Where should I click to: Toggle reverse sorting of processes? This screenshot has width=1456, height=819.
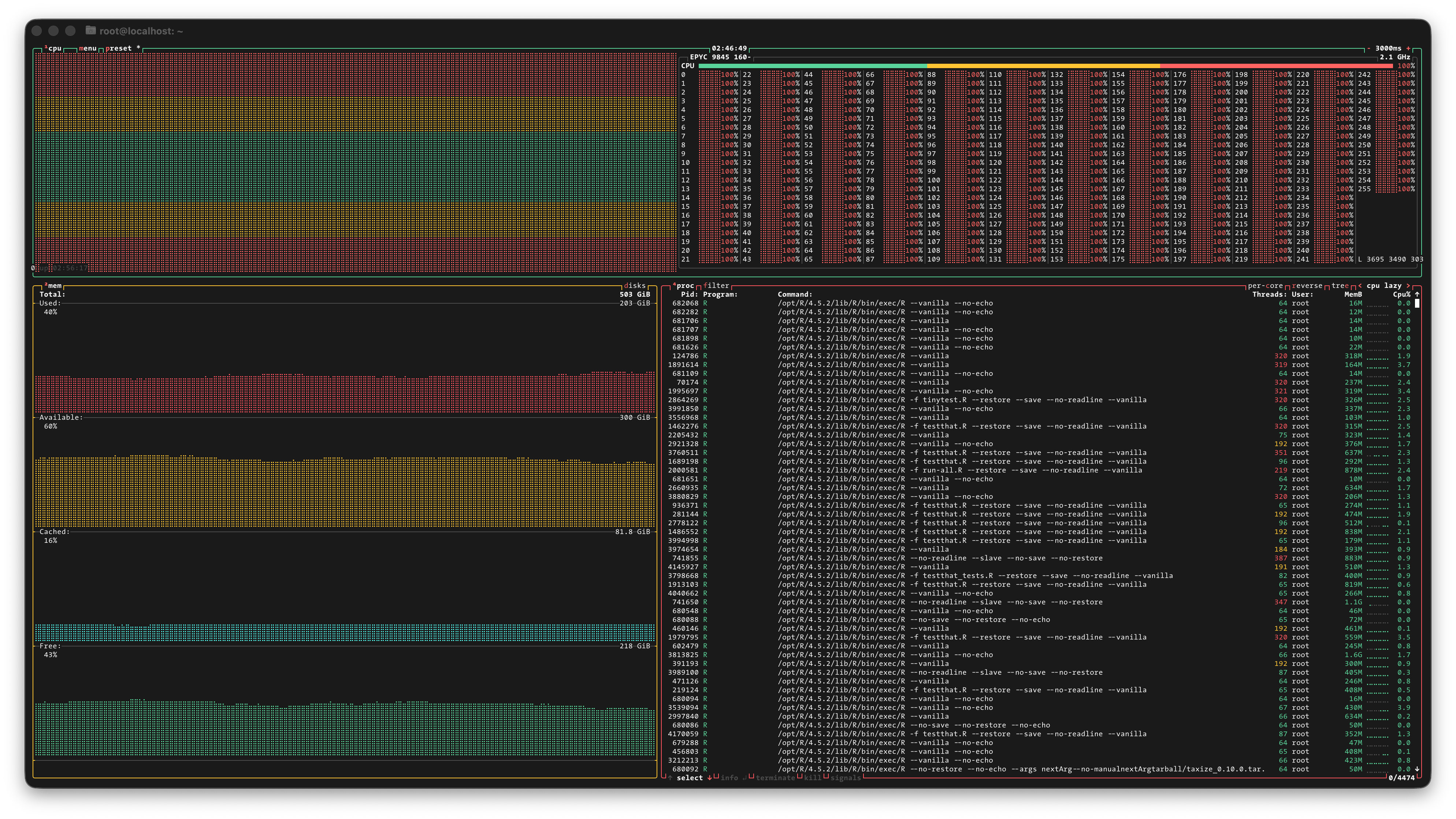pyautogui.click(x=1307, y=286)
